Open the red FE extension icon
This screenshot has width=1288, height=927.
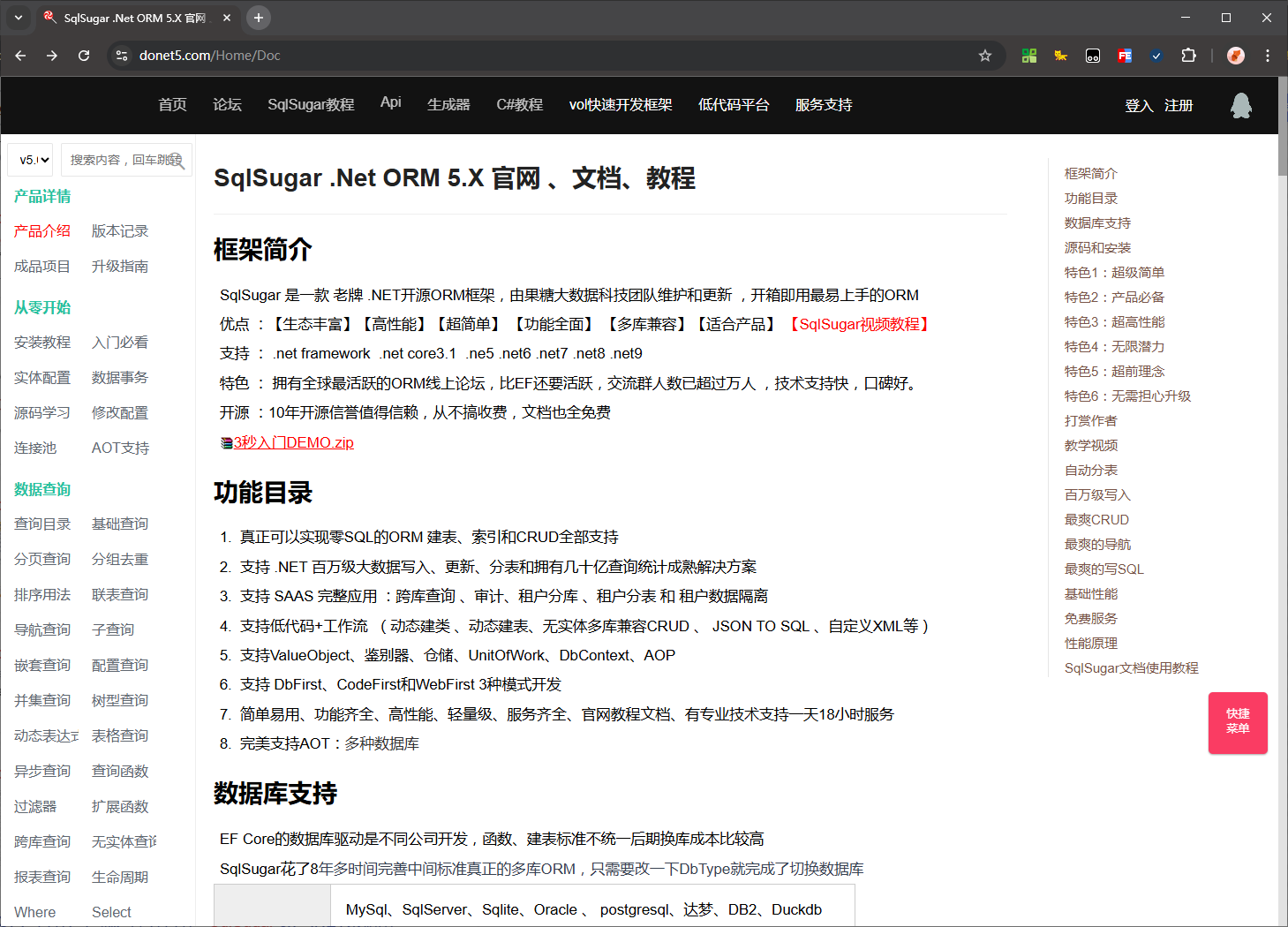(x=1125, y=56)
